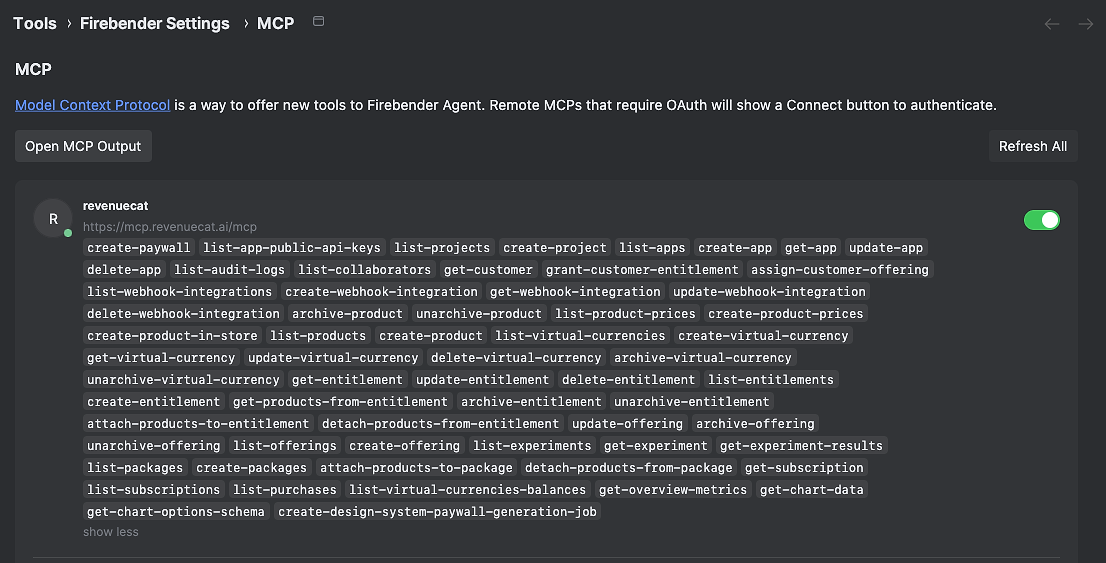Click the create-design-system-paywall-generation-job tag
The height and width of the screenshot is (563, 1106).
[x=437, y=511]
